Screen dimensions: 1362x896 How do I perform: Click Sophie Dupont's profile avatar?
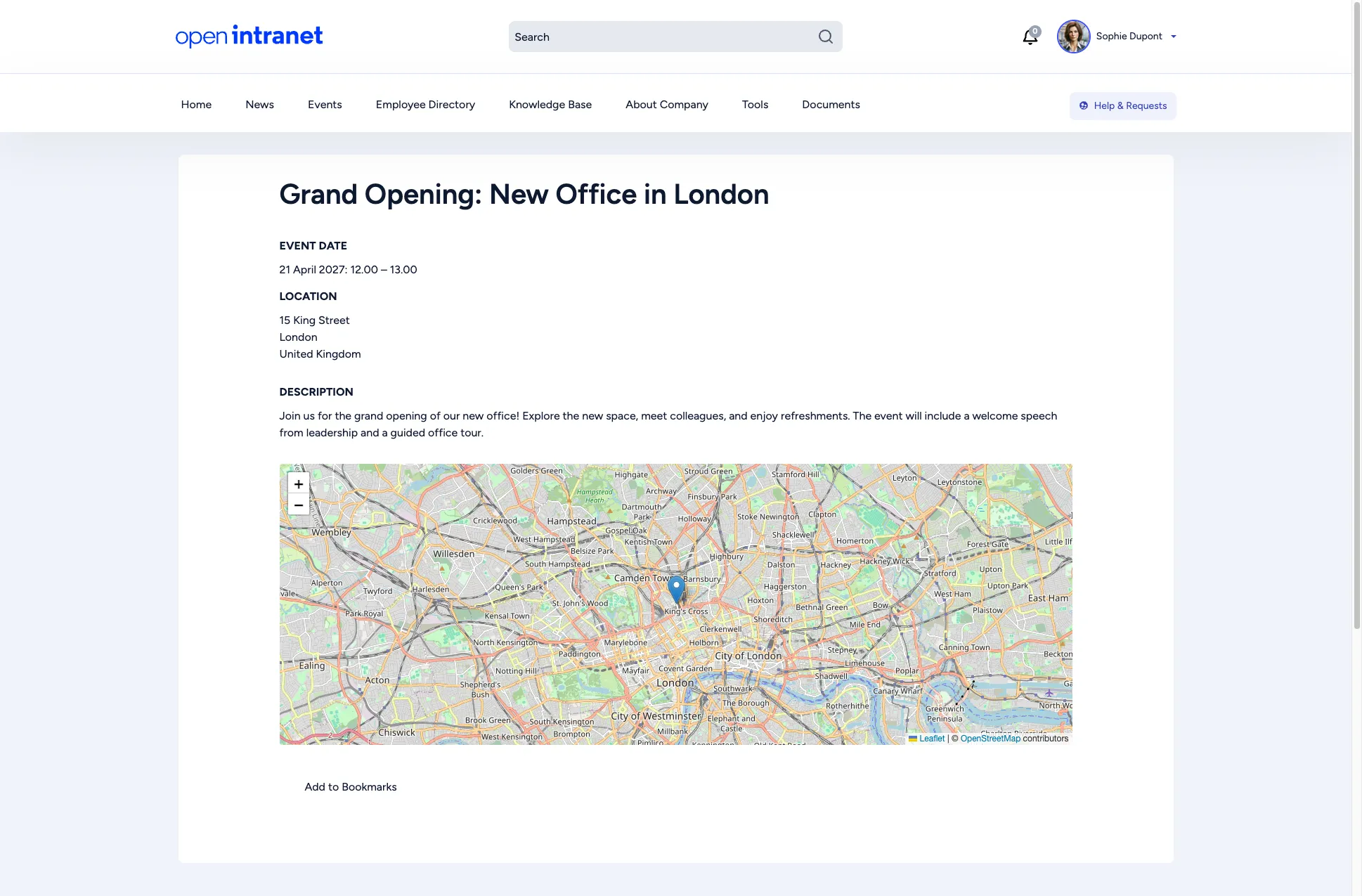tap(1073, 37)
